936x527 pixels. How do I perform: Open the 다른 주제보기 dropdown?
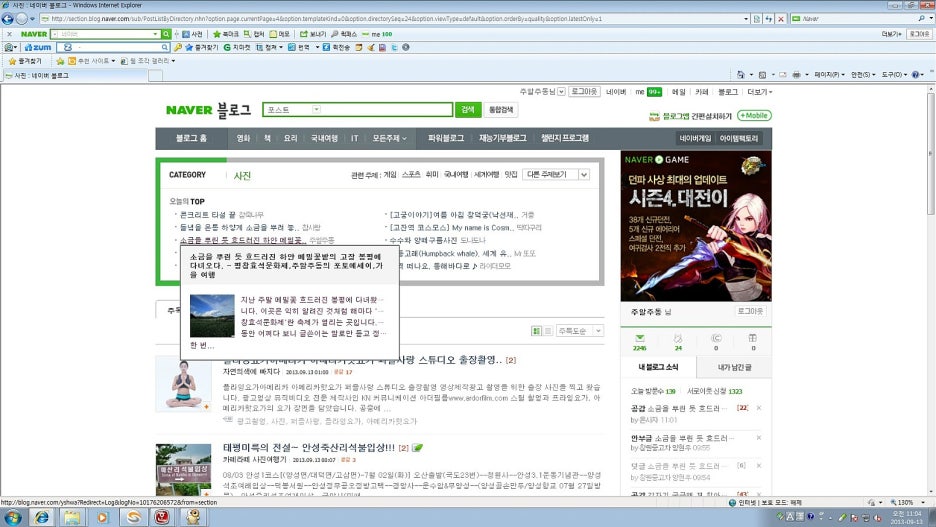coord(556,174)
